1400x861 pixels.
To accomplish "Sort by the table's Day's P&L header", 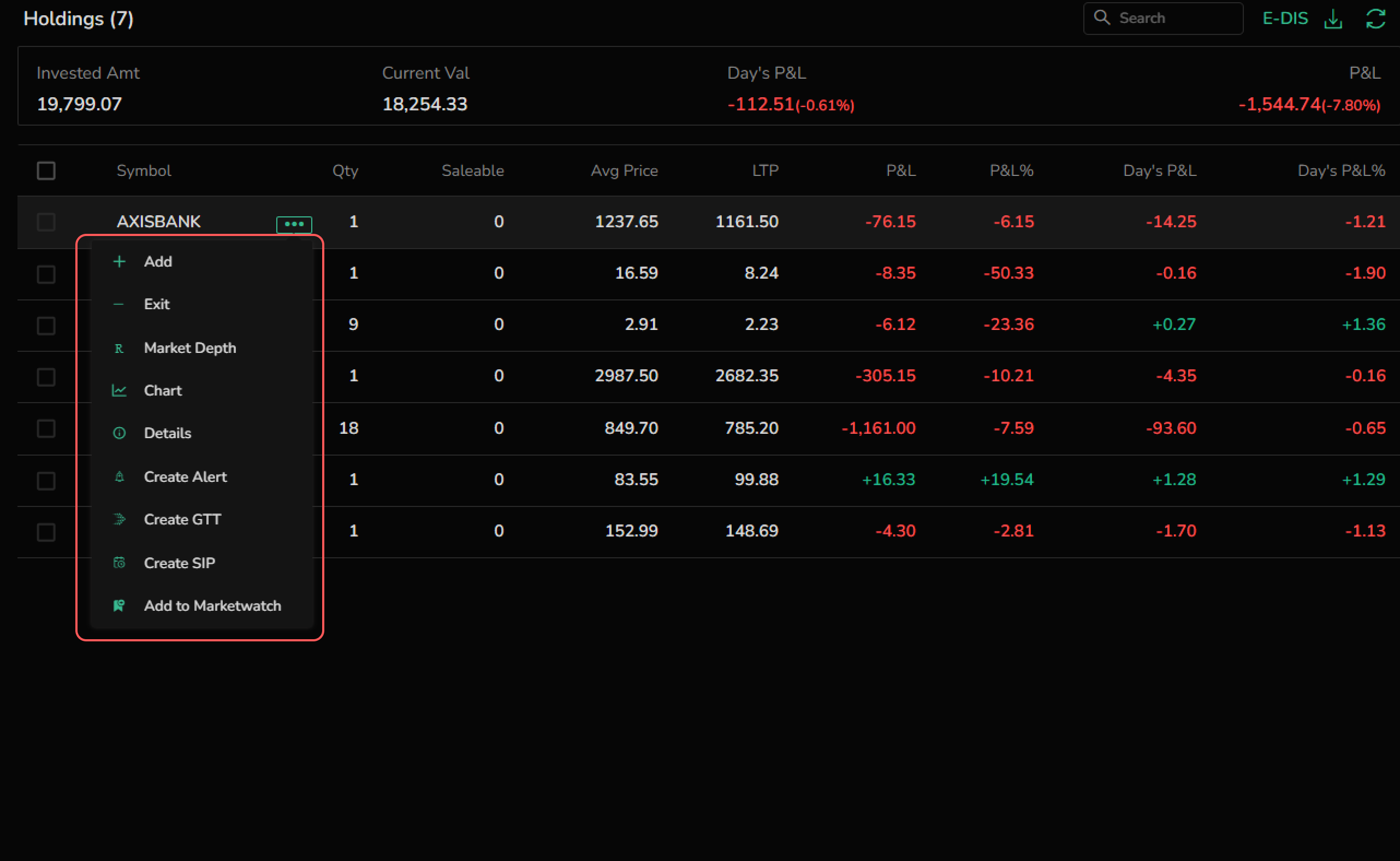I will coord(1159,170).
